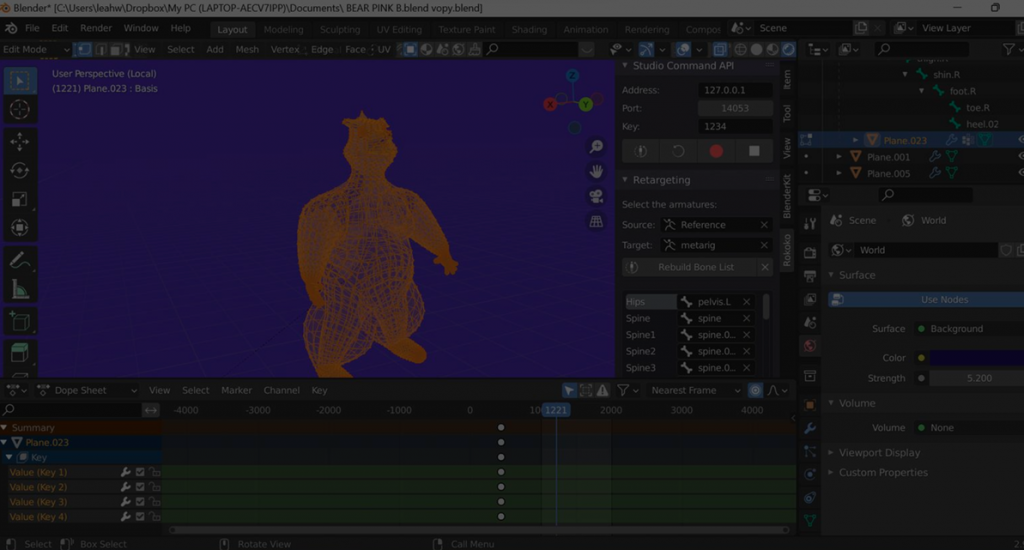
Task: Enable edge select mode
Action: point(101,50)
